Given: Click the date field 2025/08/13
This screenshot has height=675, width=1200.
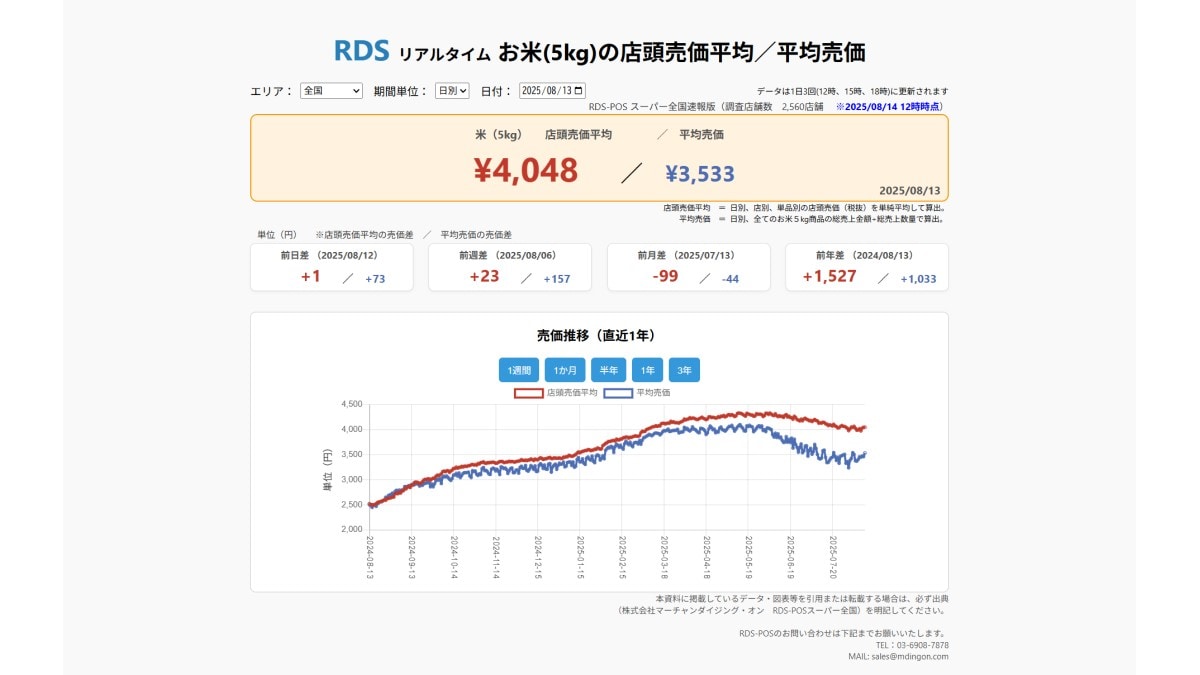Looking at the screenshot, I should click(552, 90).
